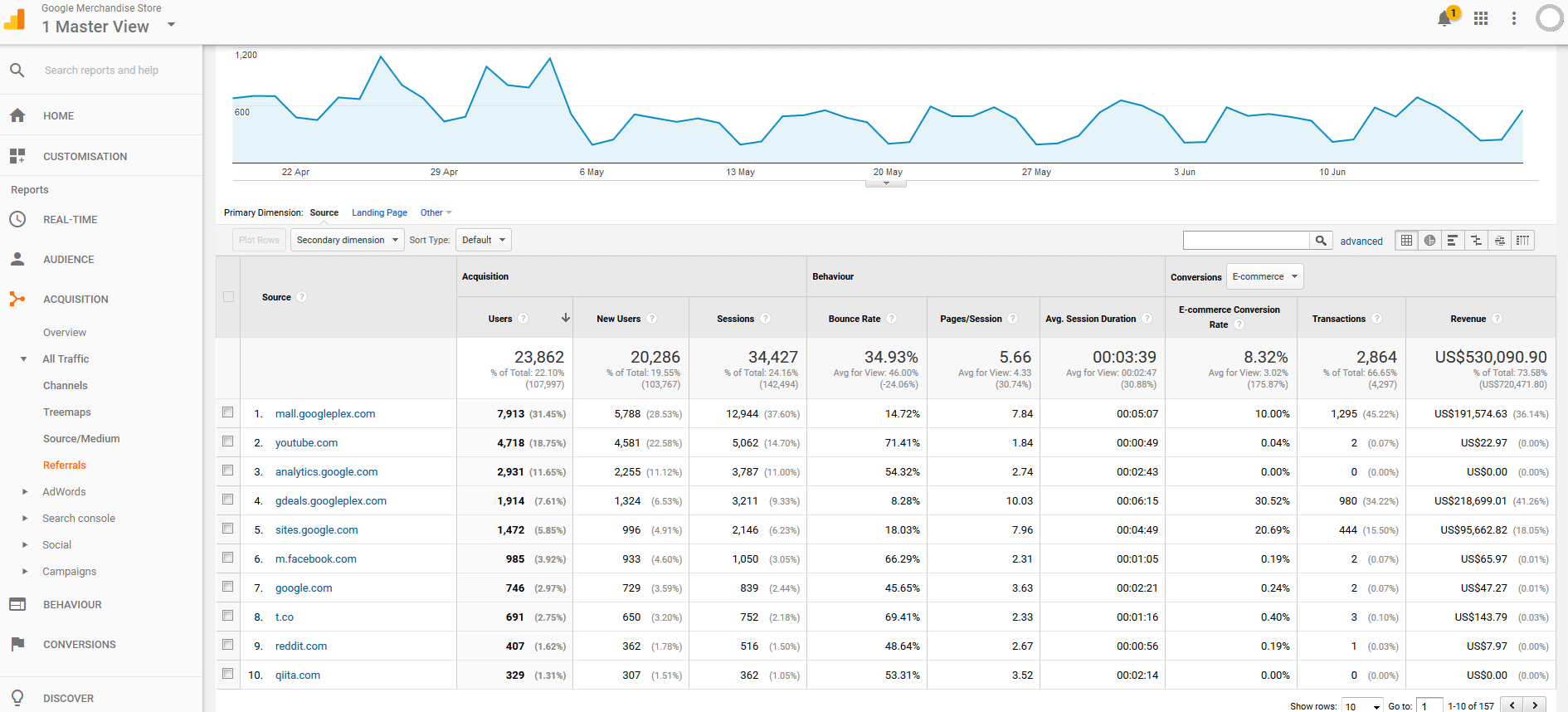The width and height of the screenshot is (1568, 712).
Task: Open the Show rows dropdown
Action: [1362, 706]
